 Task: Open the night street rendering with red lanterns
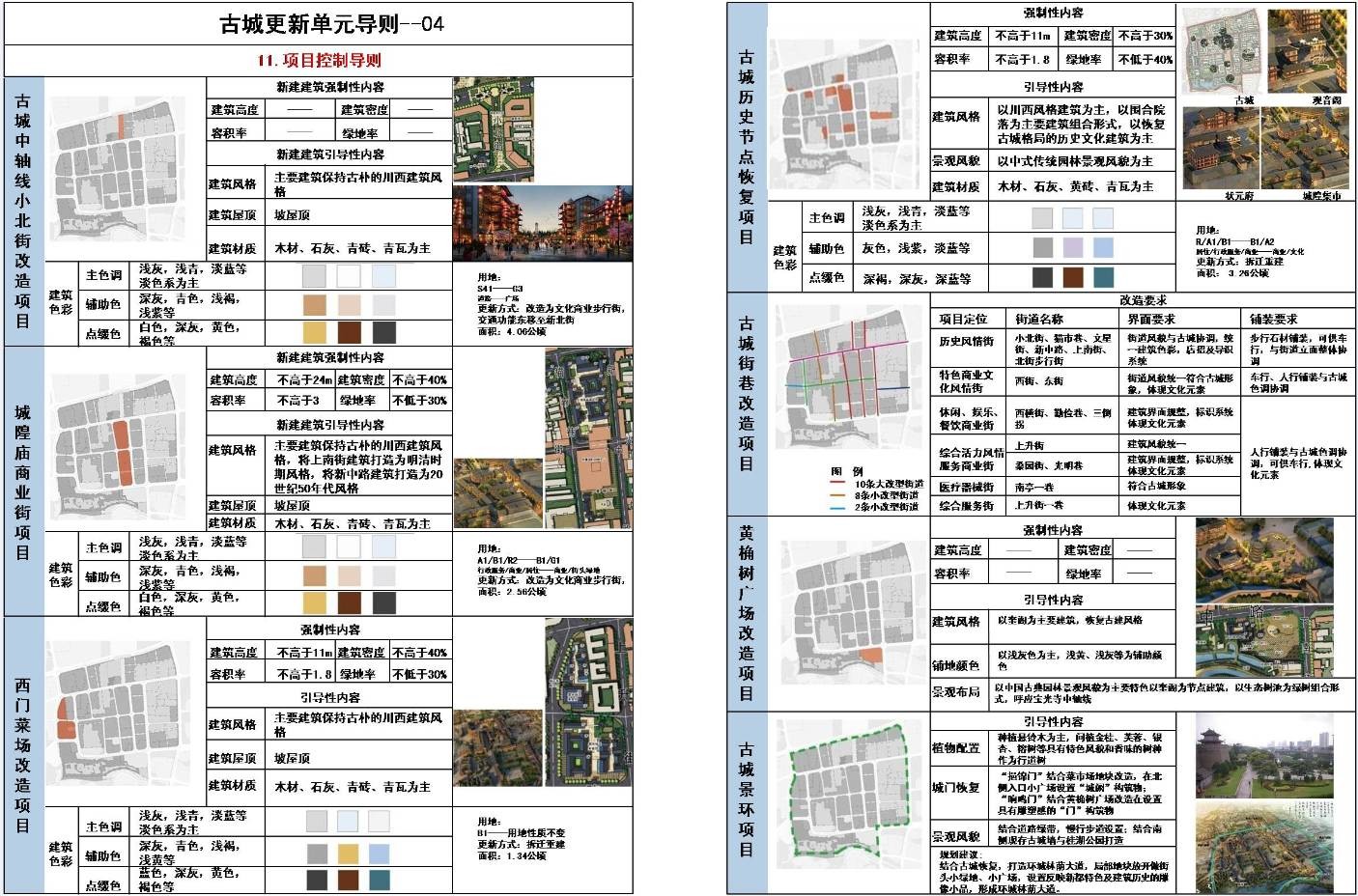tap(542, 223)
